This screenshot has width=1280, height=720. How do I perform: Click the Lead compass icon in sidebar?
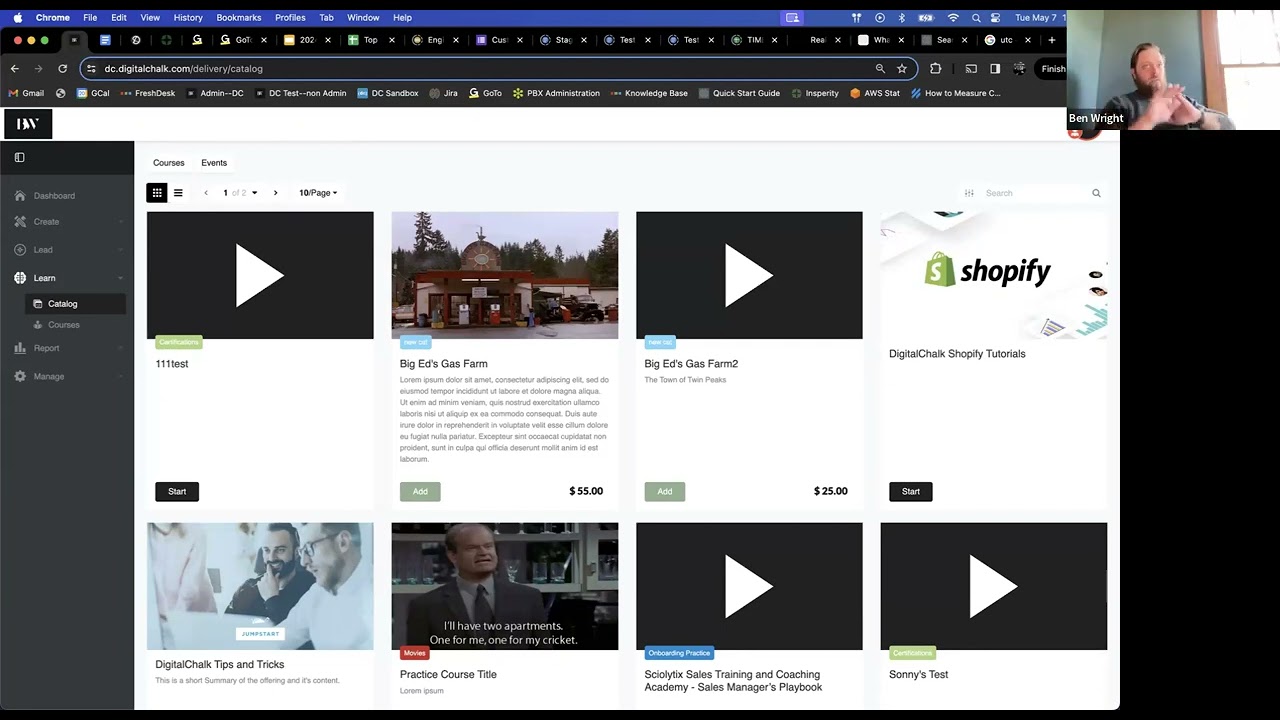[x=20, y=250]
